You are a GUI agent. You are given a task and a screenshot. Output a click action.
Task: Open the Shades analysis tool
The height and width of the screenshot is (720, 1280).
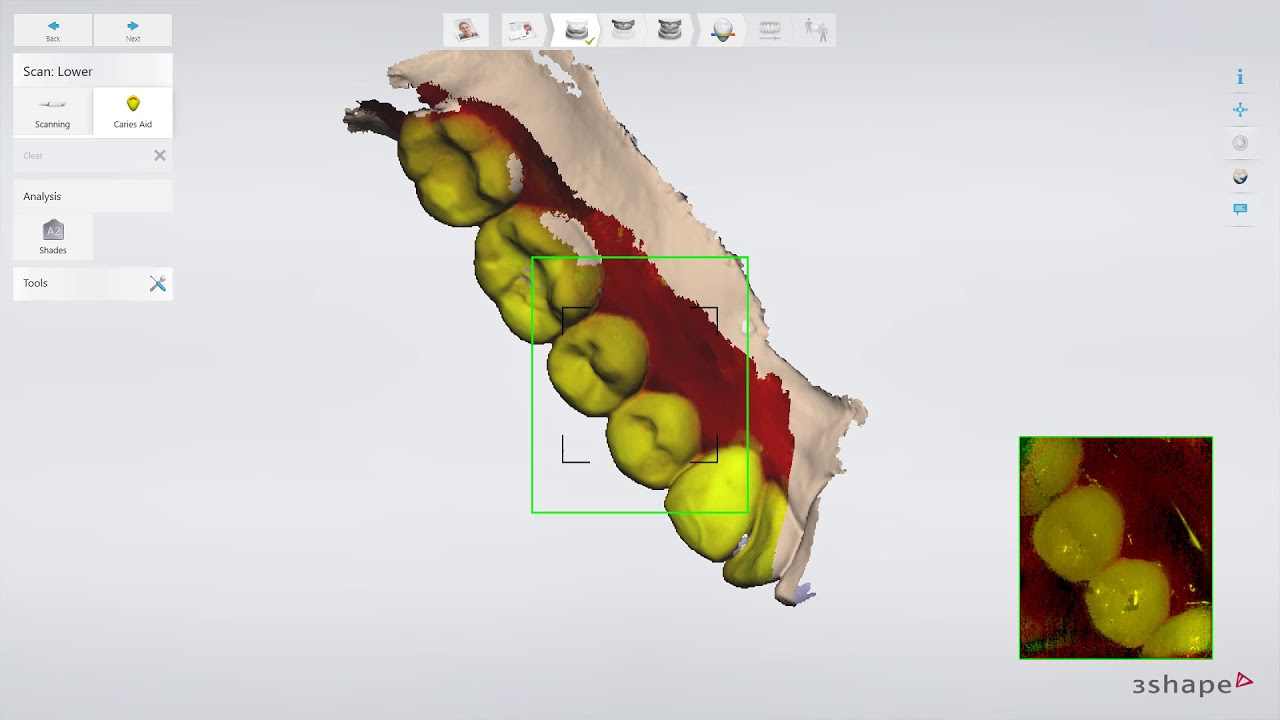53,237
